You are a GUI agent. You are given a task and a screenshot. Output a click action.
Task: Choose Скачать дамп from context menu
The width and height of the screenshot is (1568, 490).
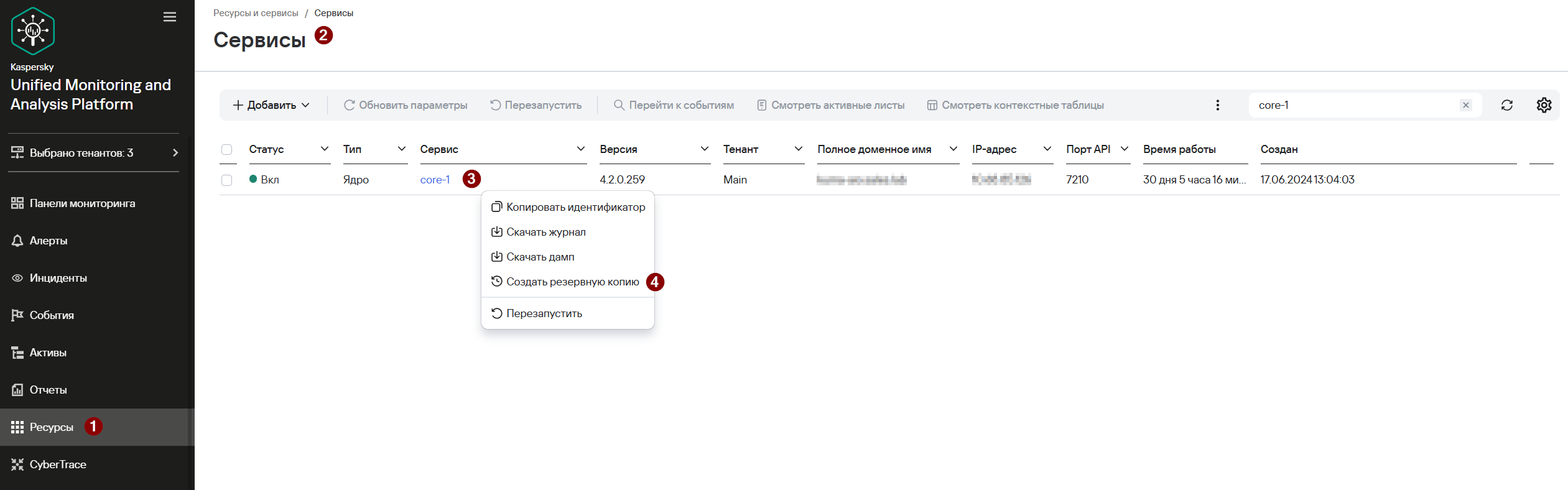pos(568,257)
